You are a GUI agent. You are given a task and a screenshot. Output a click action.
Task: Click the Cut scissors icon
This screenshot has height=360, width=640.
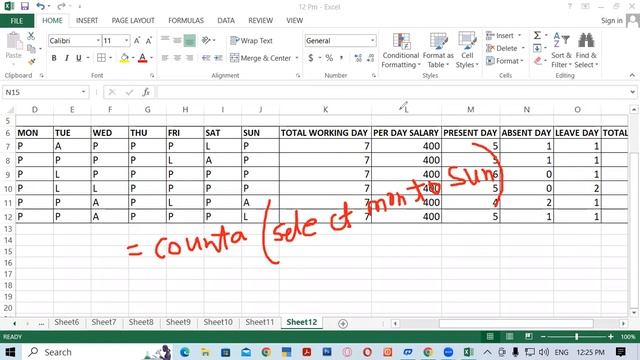(x=31, y=36)
